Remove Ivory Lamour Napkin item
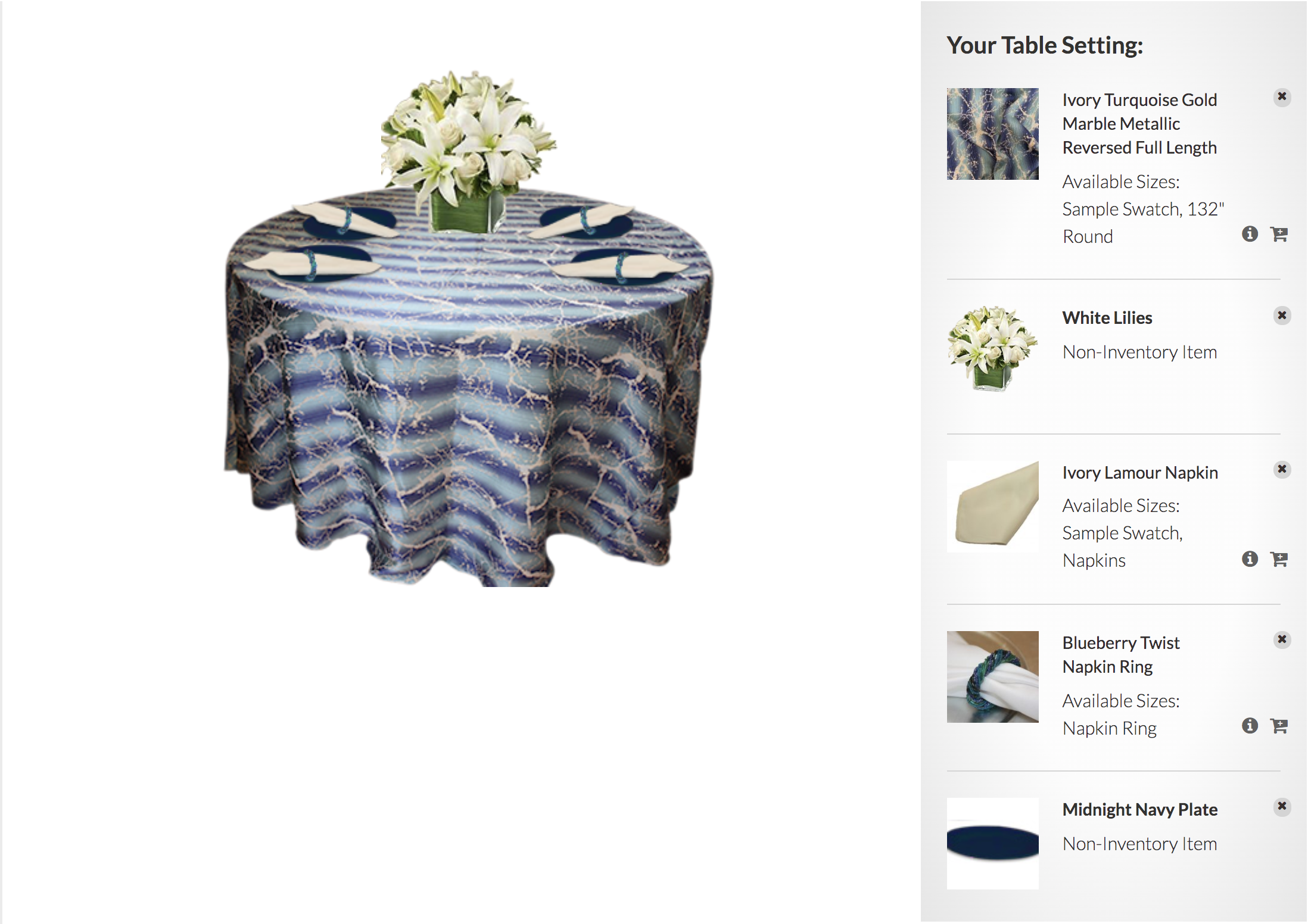This screenshot has width=1308, height=924. 1282,469
